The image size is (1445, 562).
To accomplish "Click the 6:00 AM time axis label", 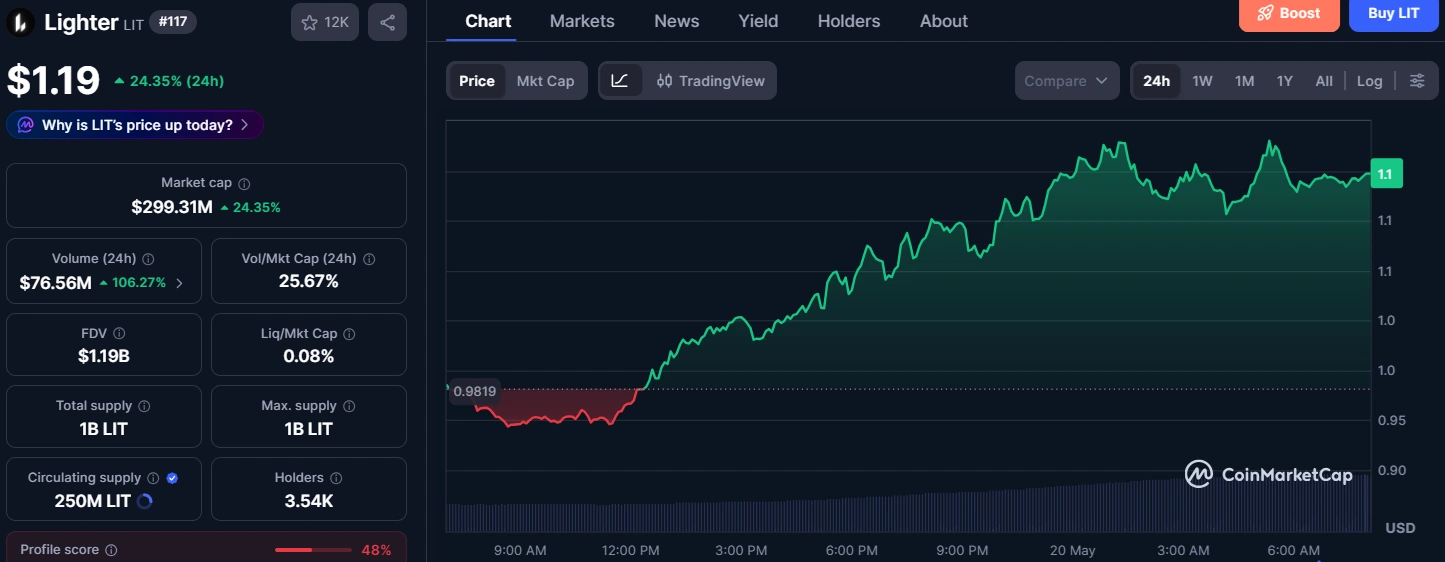I will tap(1293, 551).
